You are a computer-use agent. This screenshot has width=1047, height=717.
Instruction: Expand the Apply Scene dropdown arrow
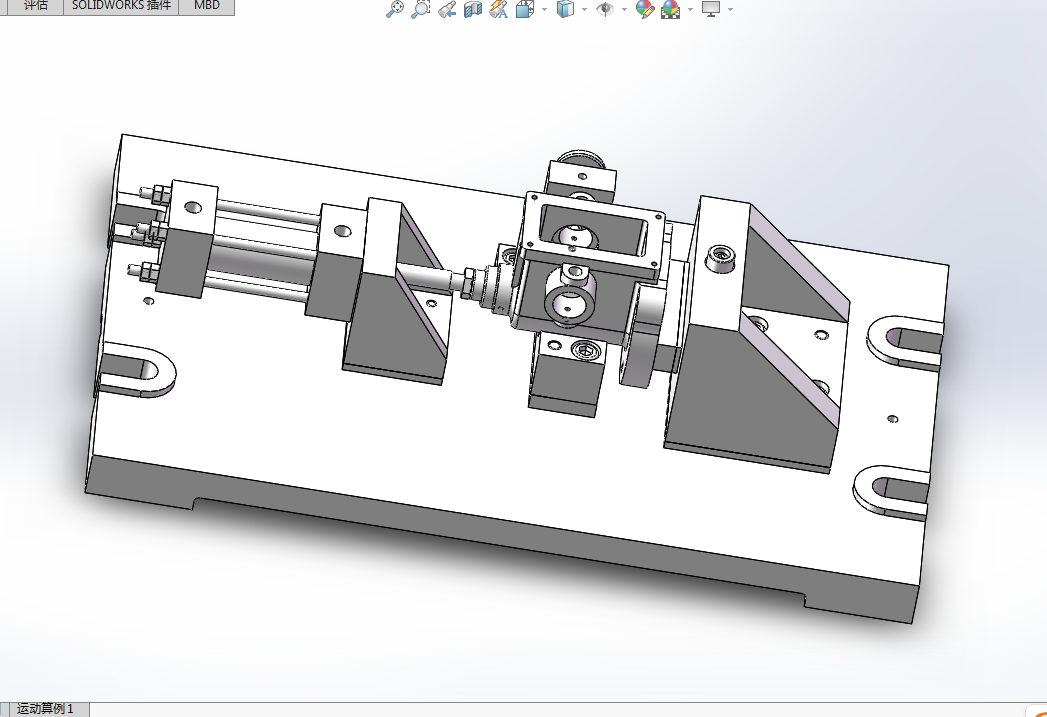pyautogui.click(x=690, y=9)
